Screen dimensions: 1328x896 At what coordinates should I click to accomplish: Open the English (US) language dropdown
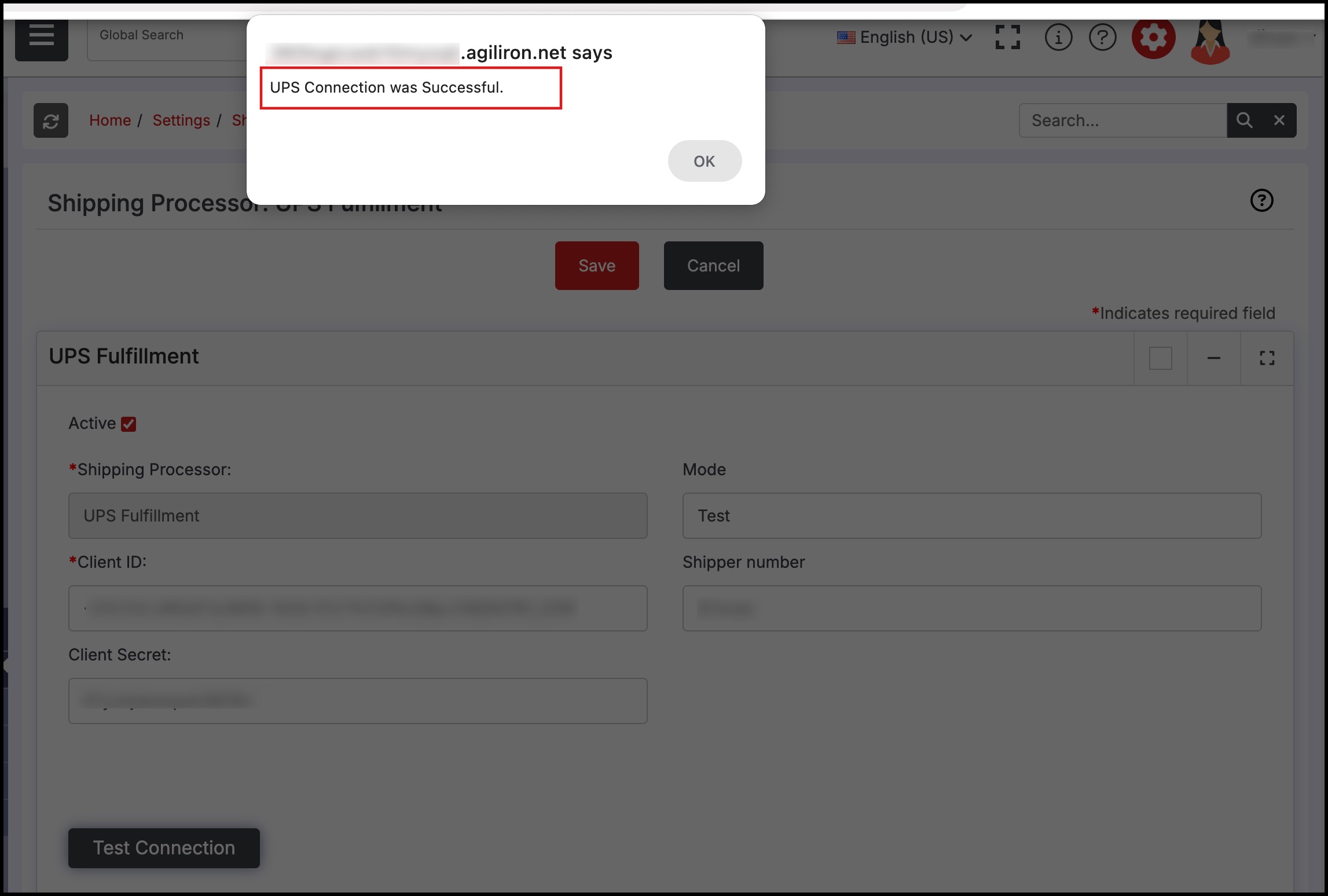(905, 38)
